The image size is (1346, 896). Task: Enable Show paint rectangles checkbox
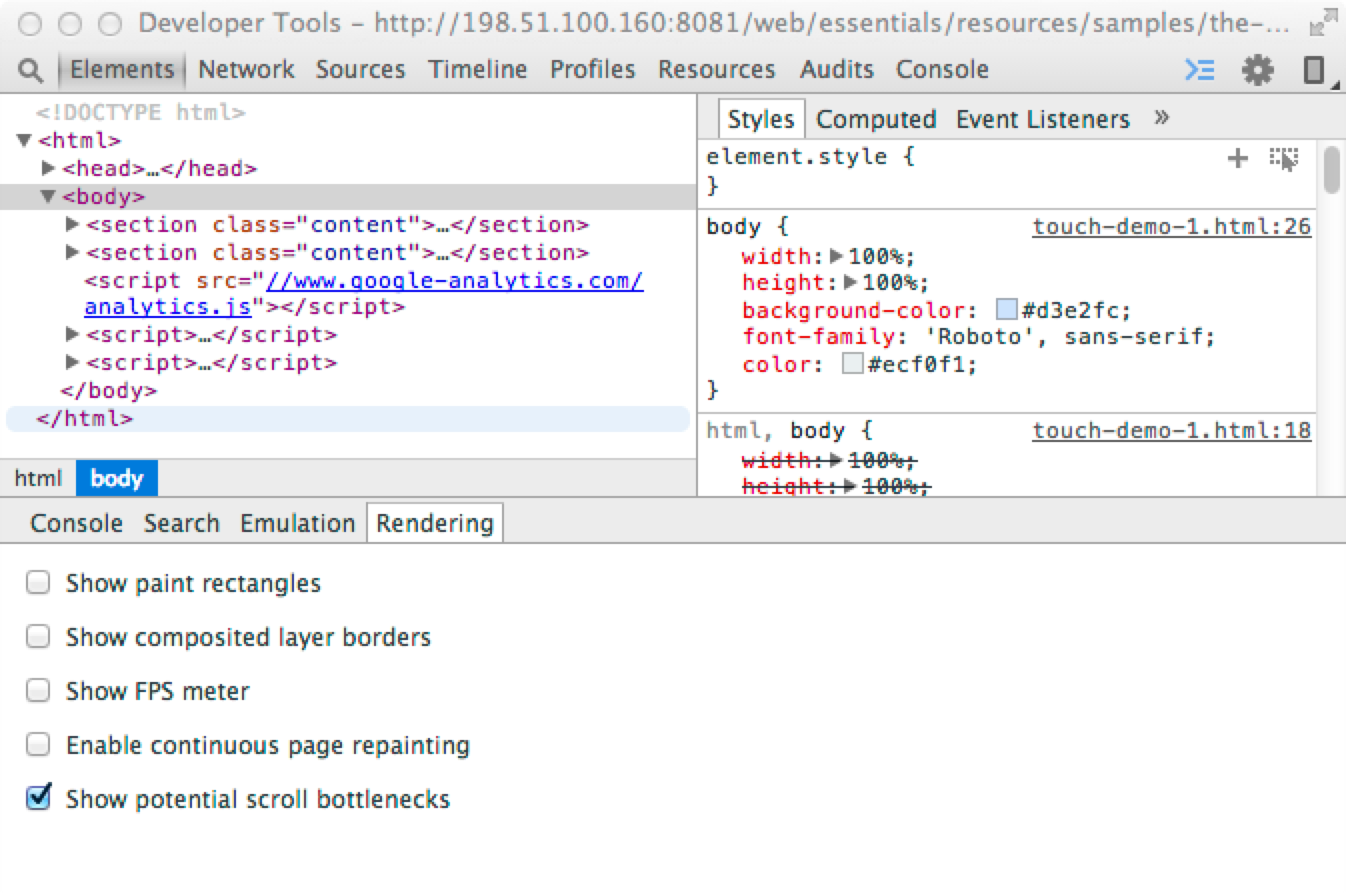38,583
